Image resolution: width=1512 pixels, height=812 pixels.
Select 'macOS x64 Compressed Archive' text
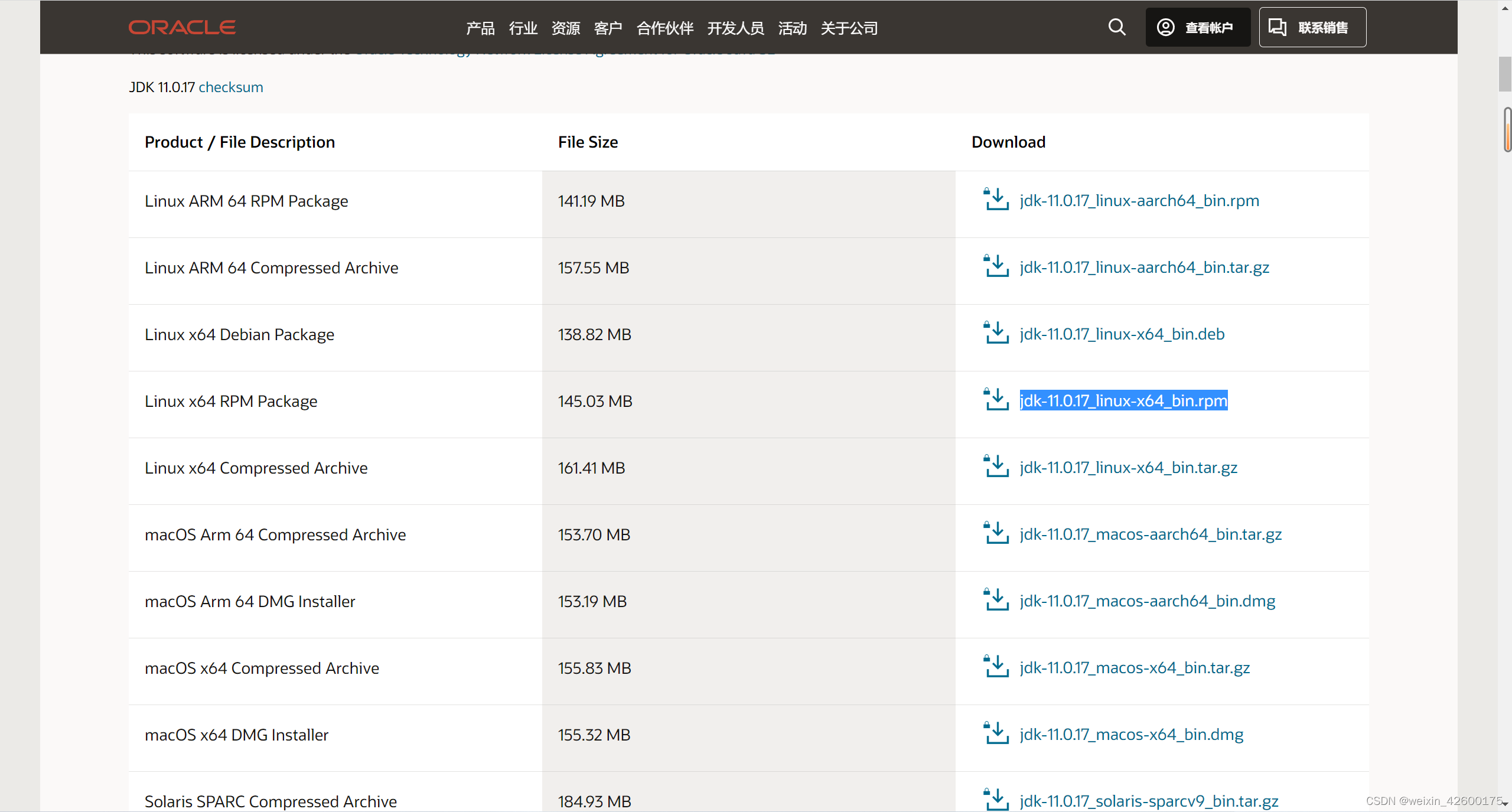262,668
